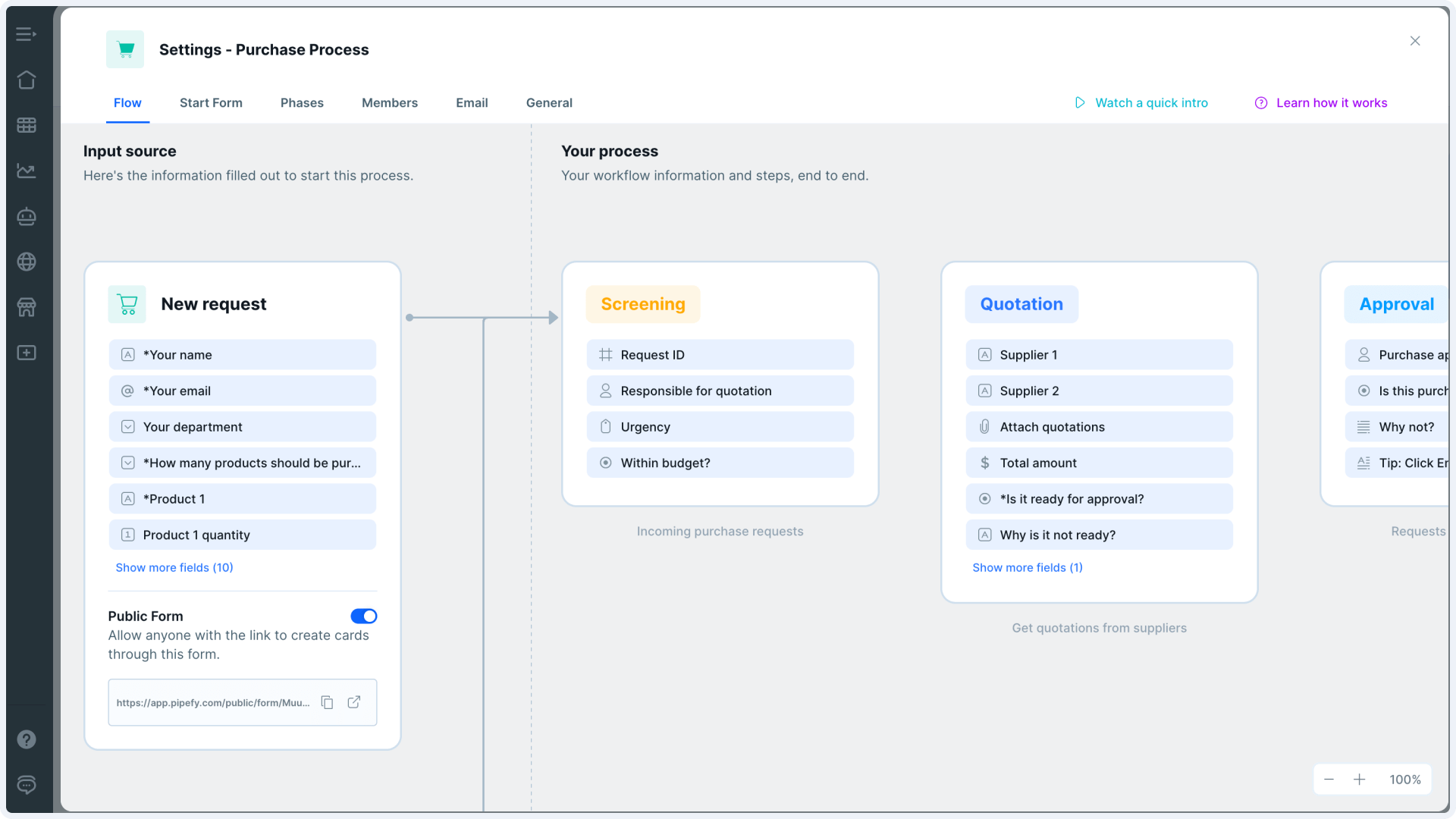Expand the sidebar menu at top
Screen dimensions: 1456x819
pos(27,34)
